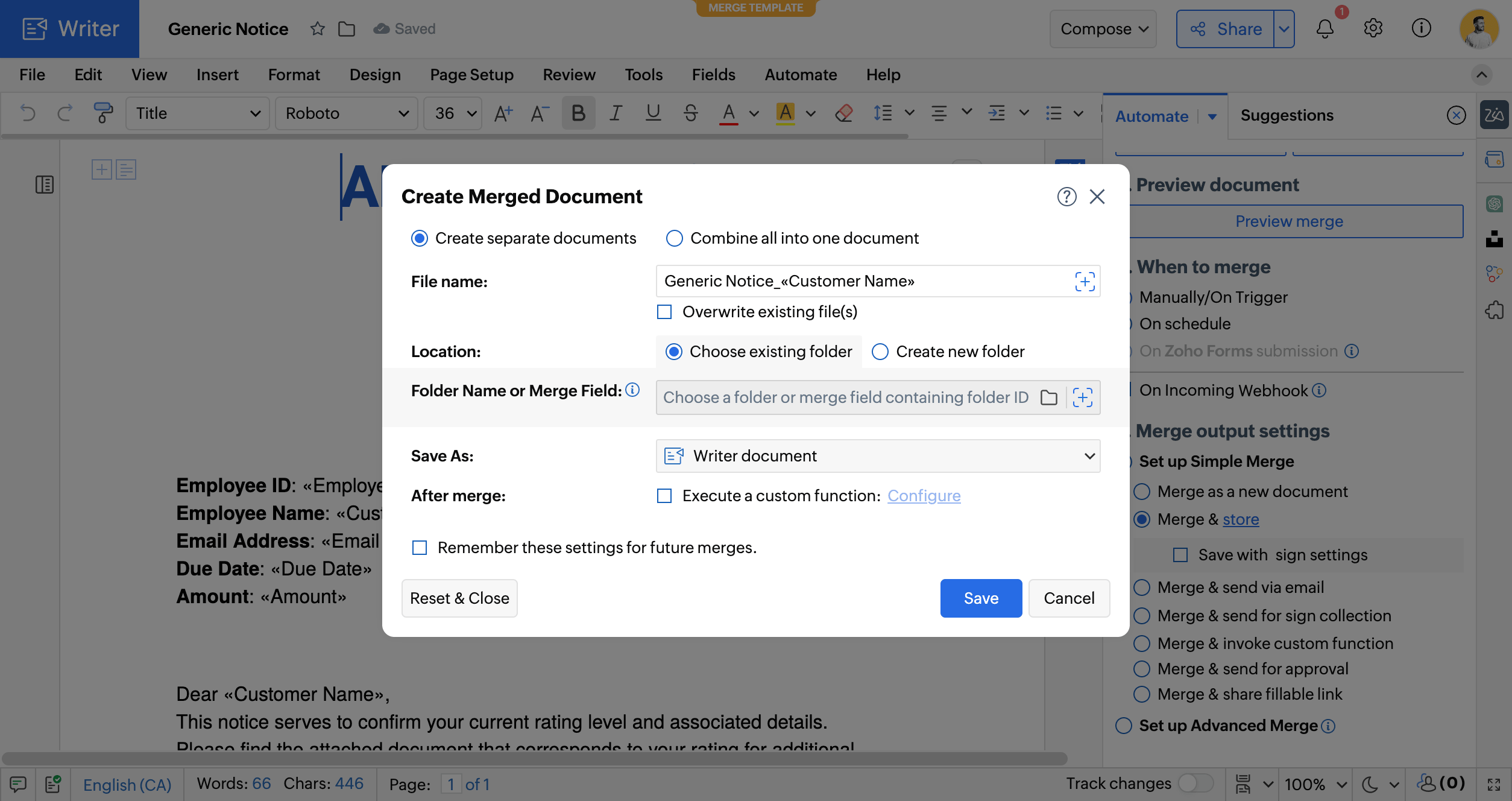Click the Save button in dialog
The image size is (1512, 801).
(x=981, y=598)
